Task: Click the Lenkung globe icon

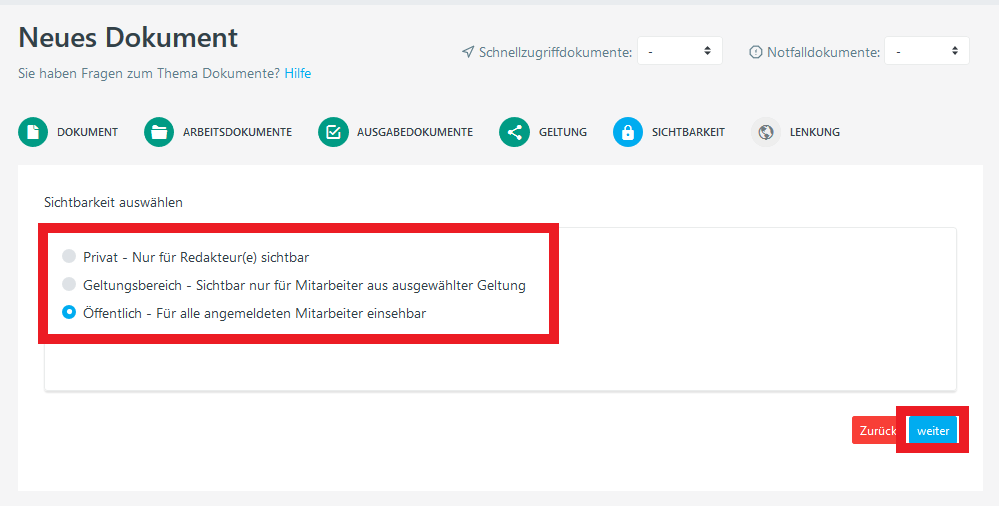Action: (x=766, y=132)
